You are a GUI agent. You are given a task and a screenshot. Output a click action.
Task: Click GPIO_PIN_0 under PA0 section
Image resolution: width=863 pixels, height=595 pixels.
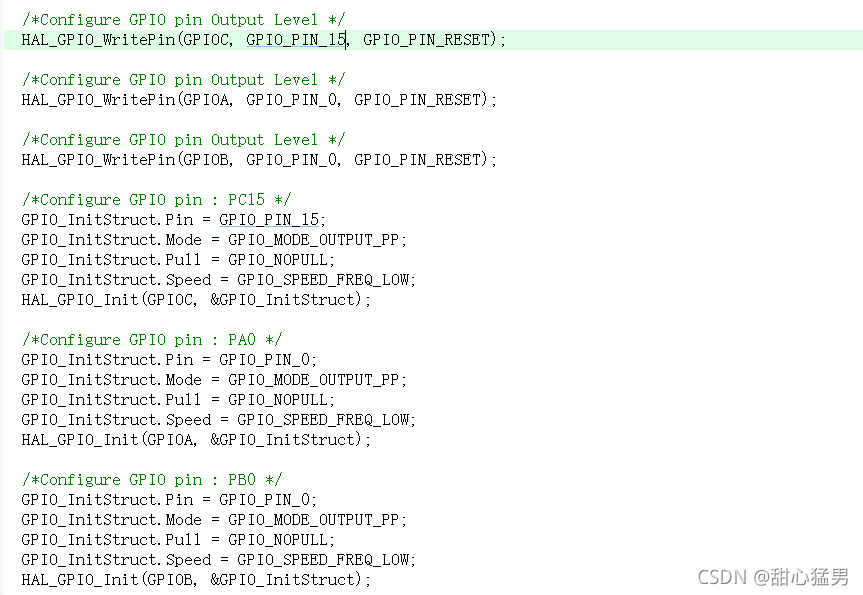(x=264, y=359)
